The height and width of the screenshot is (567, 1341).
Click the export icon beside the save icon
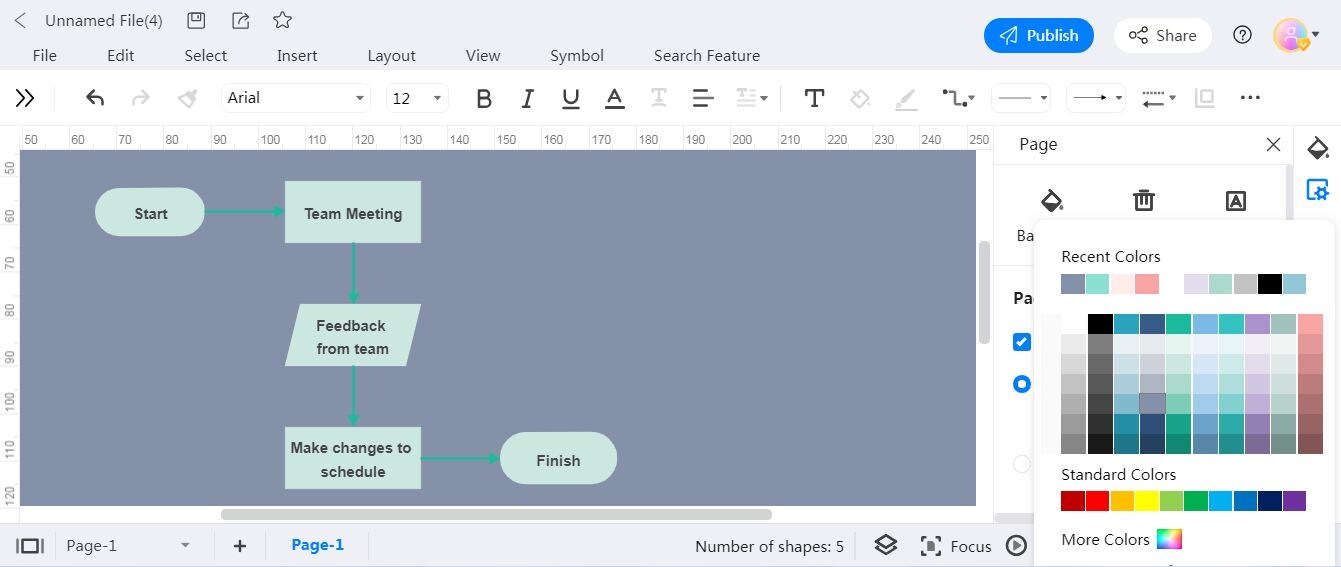coord(240,20)
